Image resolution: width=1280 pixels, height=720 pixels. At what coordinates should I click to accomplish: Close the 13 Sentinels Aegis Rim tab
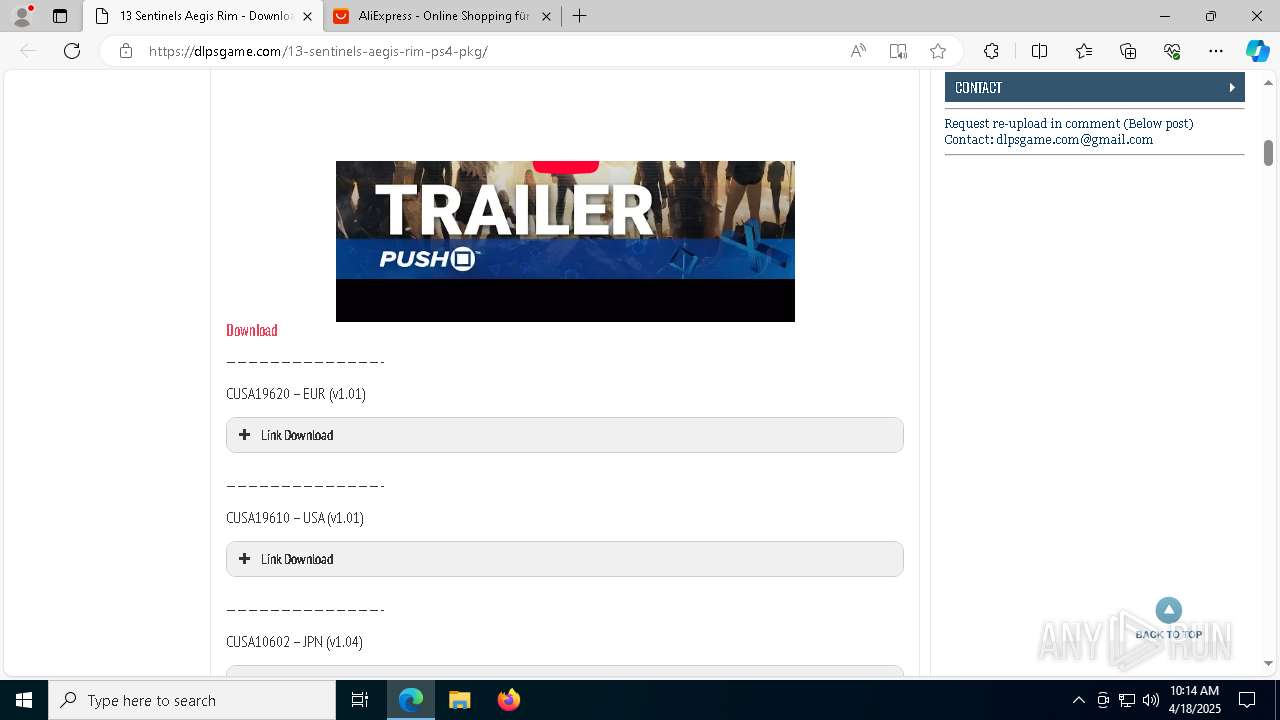click(308, 16)
